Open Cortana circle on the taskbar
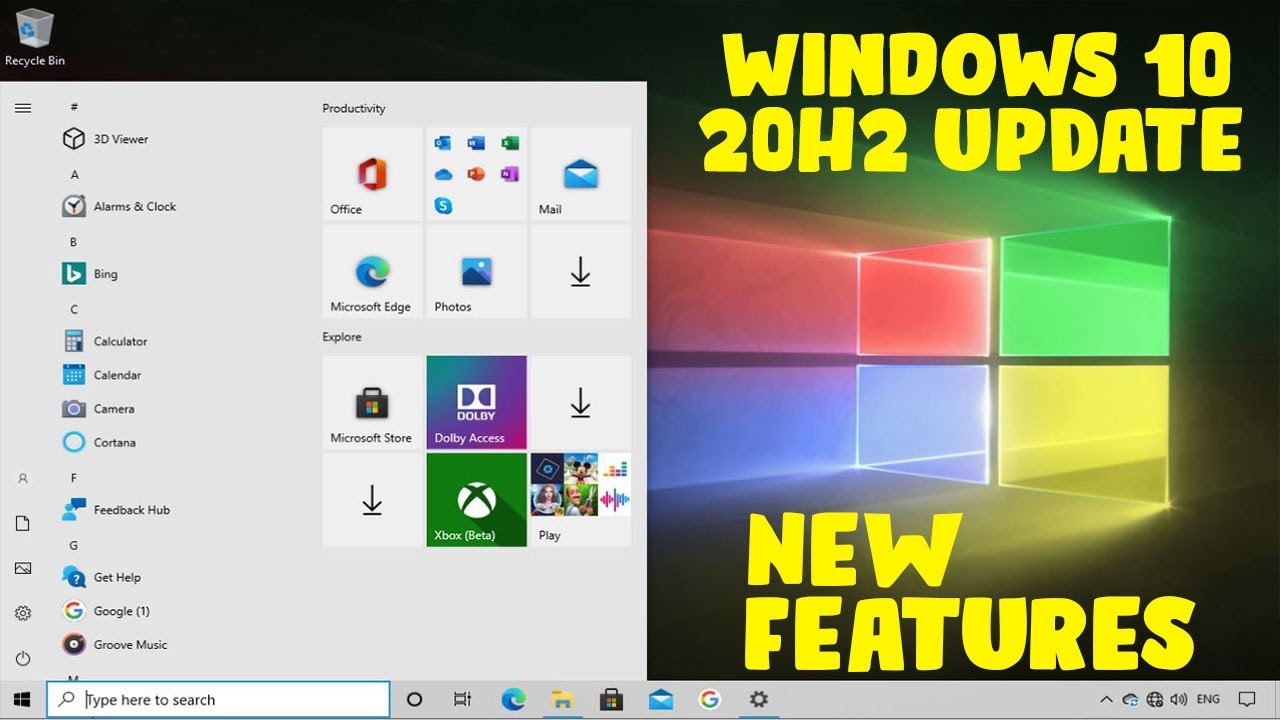 tap(414, 700)
